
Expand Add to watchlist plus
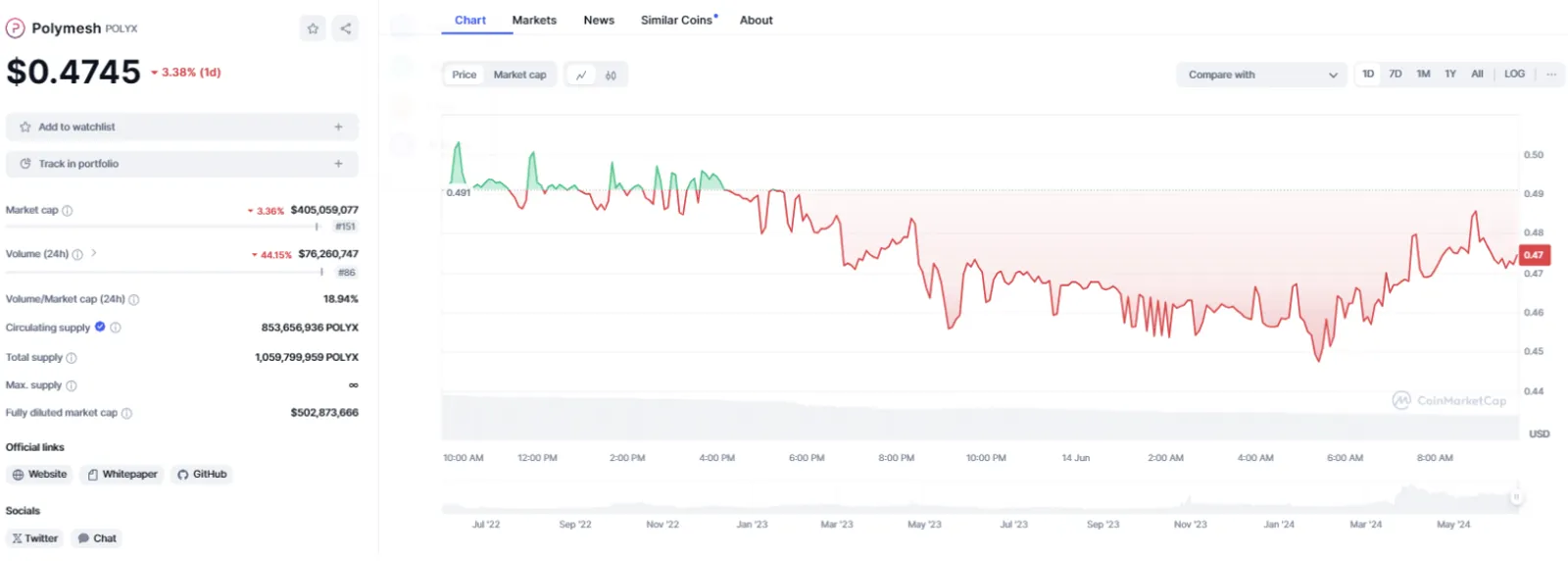tap(338, 127)
